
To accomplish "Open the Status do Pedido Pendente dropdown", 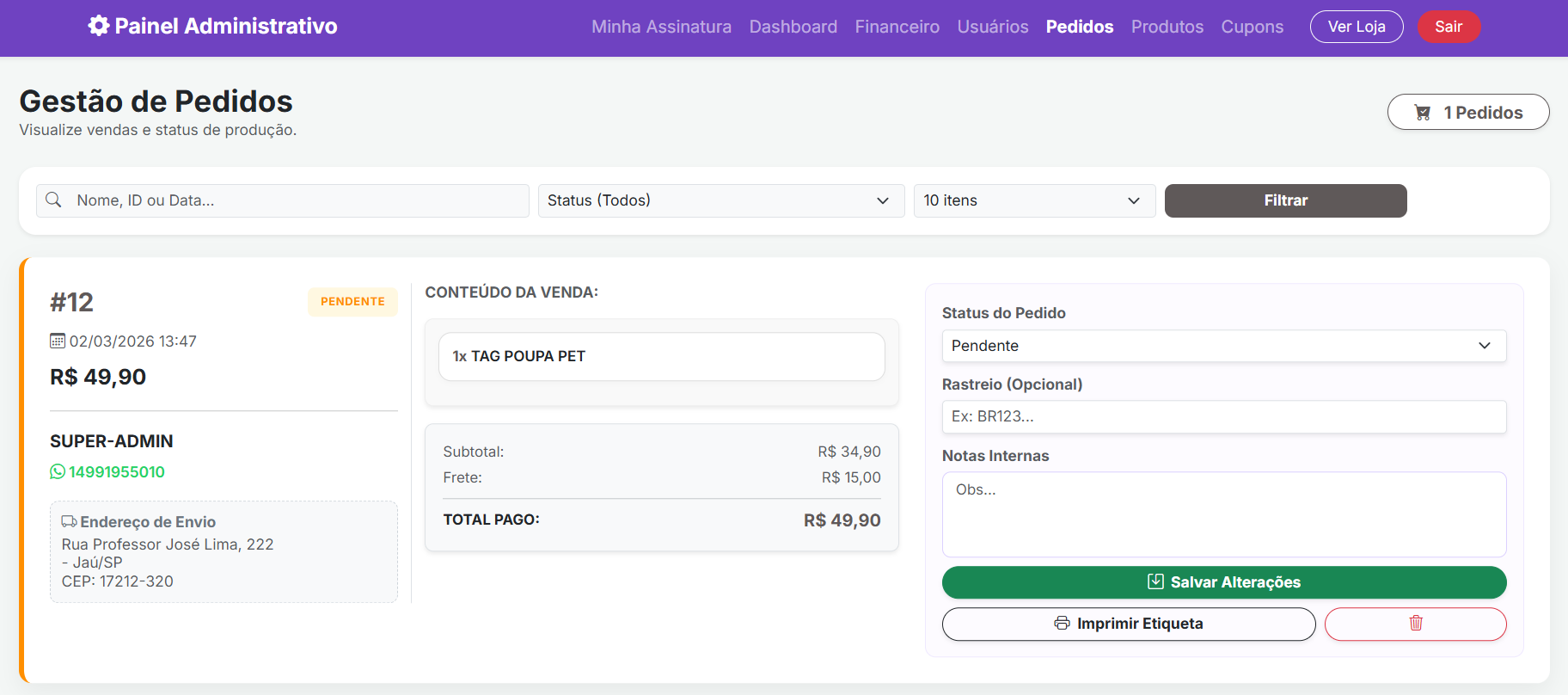I will point(1223,346).
